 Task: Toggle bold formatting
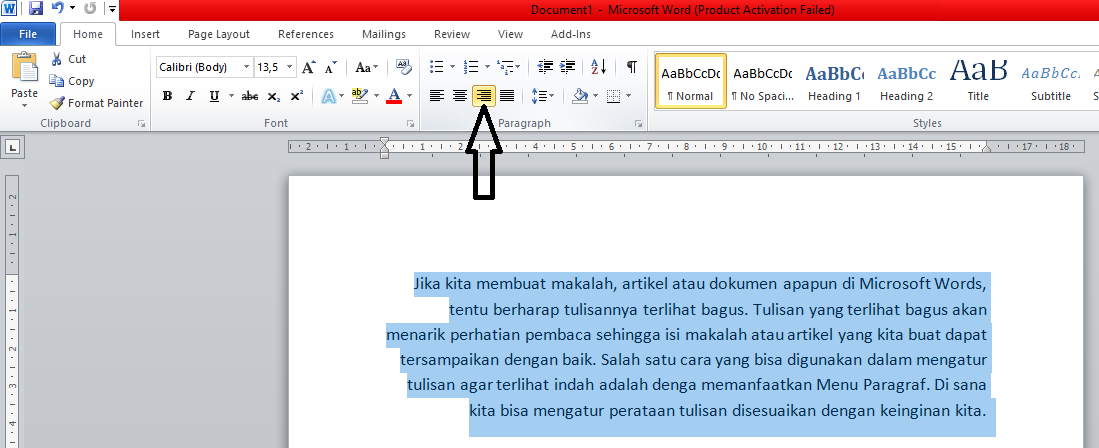(x=167, y=96)
